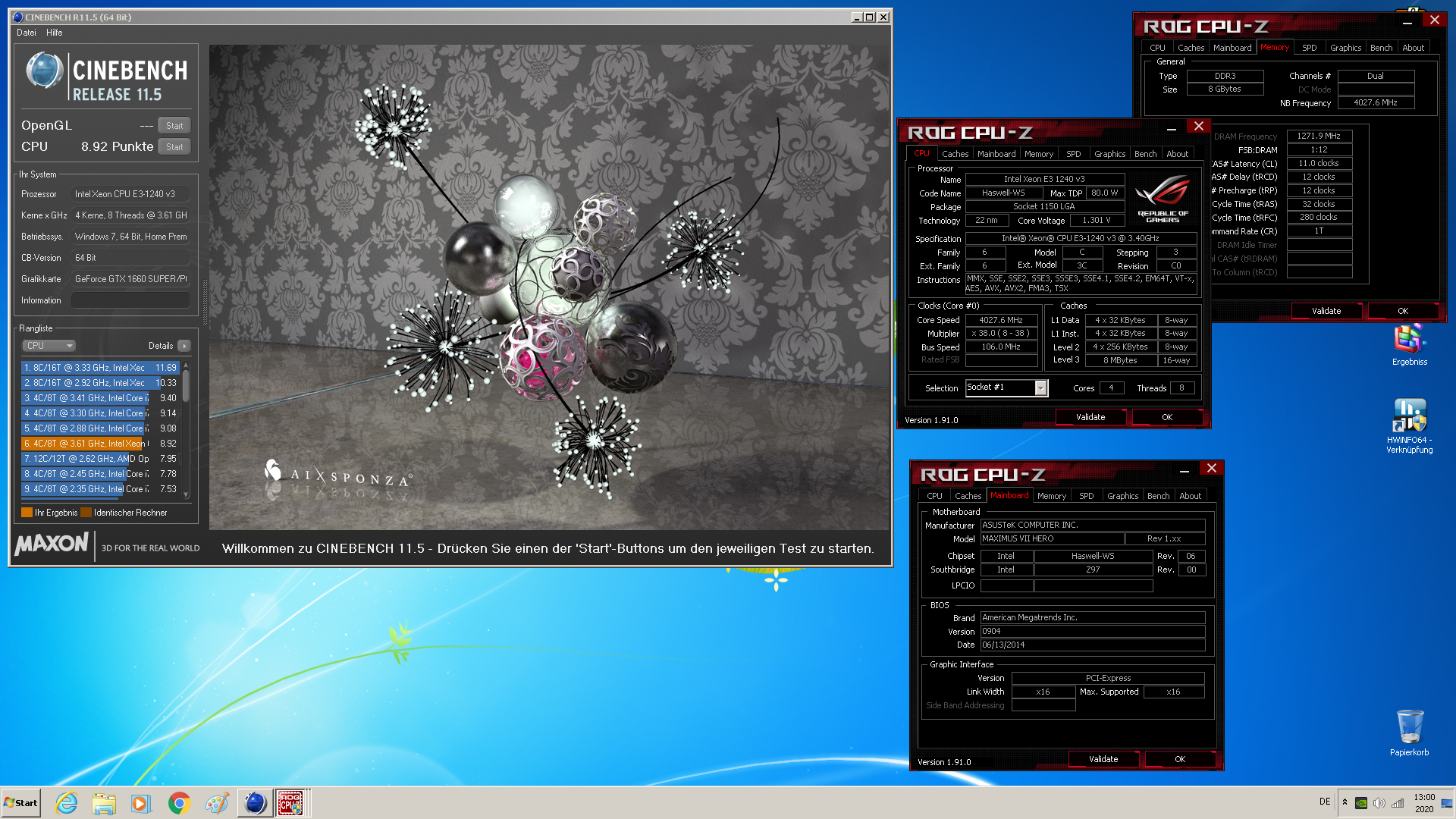
Task: Launch Internet Explorer from taskbar
Action: (67, 803)
